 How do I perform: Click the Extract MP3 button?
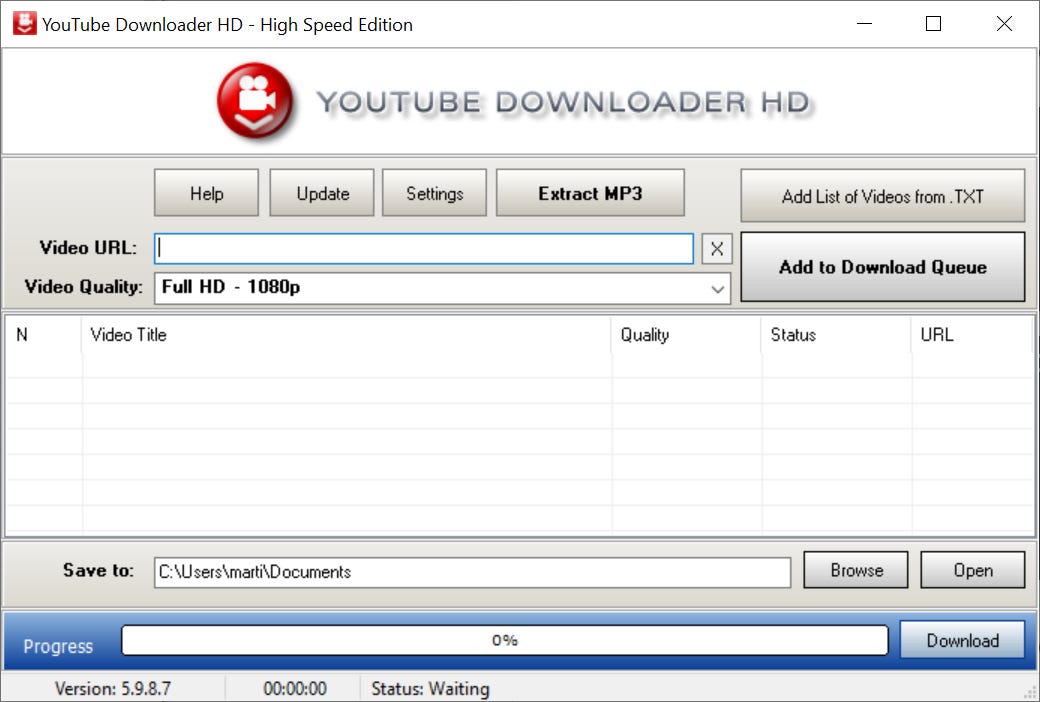(590, 193)
